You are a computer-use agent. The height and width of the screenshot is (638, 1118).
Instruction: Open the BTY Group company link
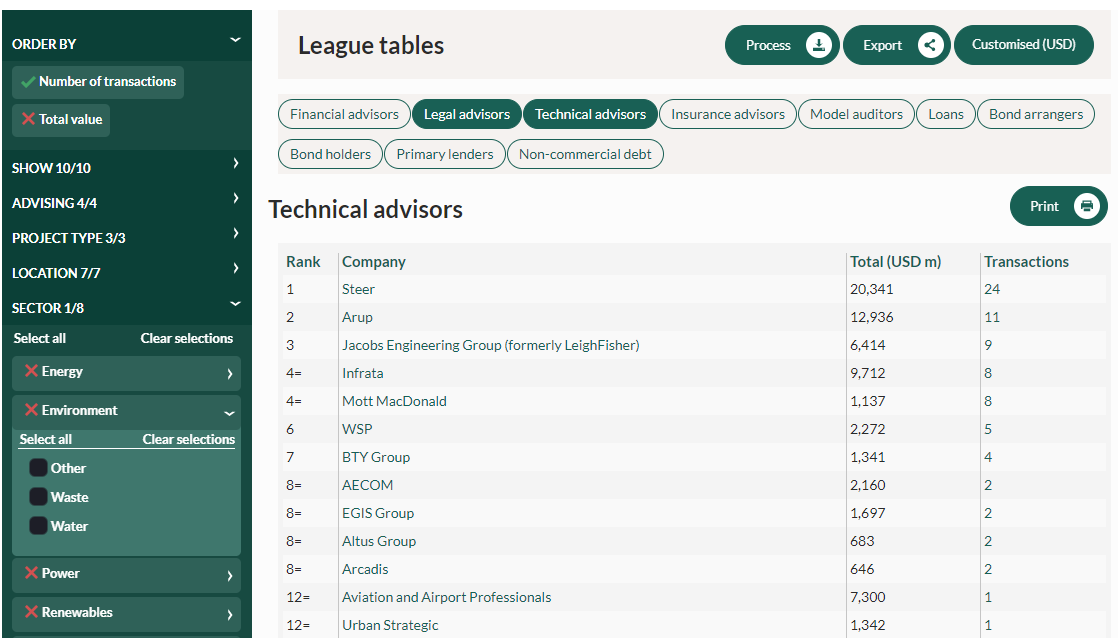[x=376, y=457]
